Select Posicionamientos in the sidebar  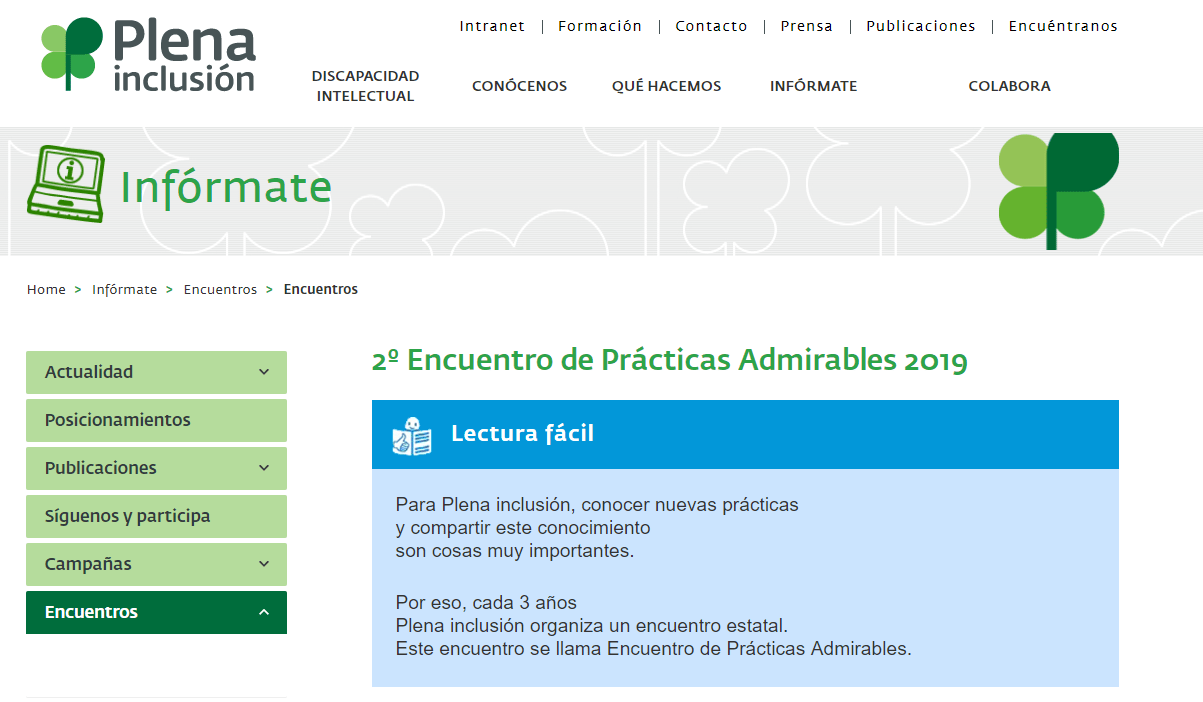[156, 420]
